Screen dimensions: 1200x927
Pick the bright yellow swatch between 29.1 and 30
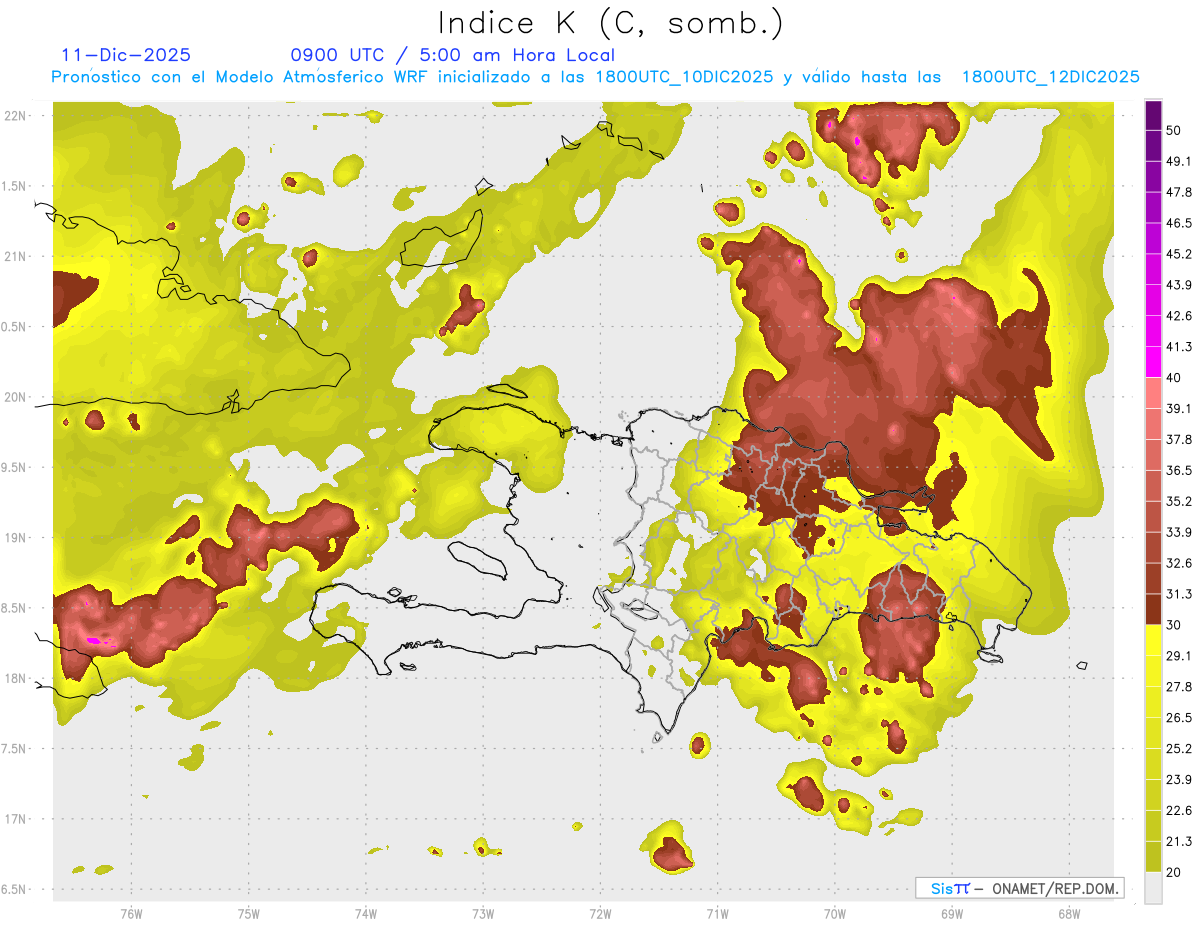click(x=1153, y=640)
